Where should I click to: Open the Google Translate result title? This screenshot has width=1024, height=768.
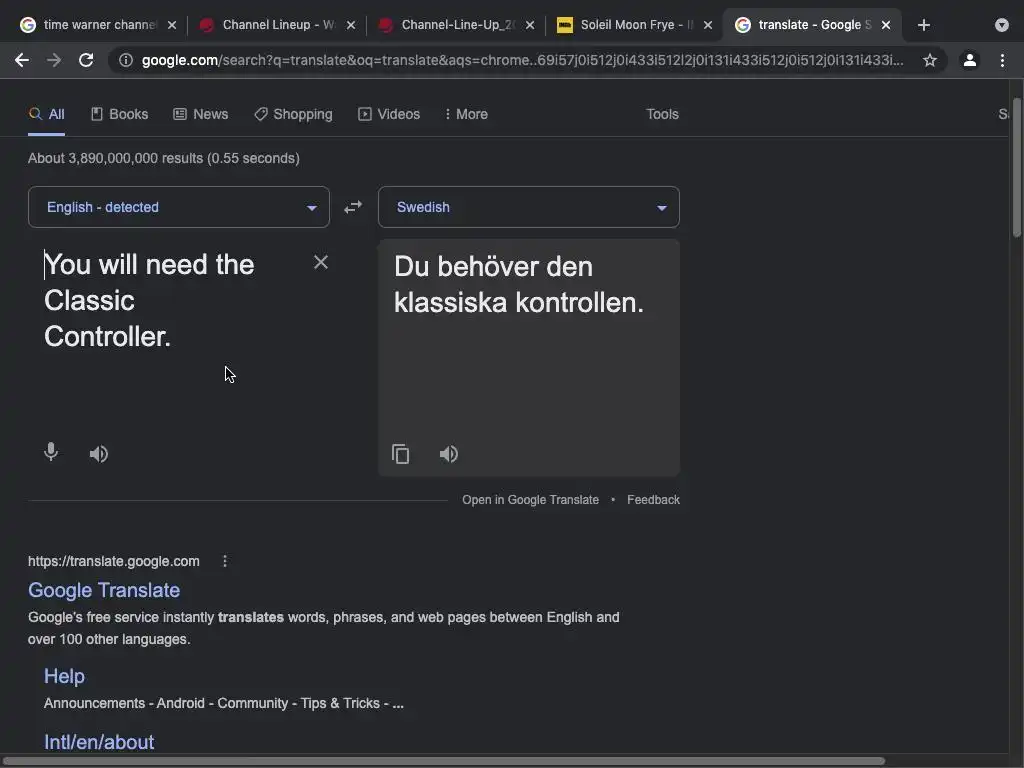coord(104,590)
